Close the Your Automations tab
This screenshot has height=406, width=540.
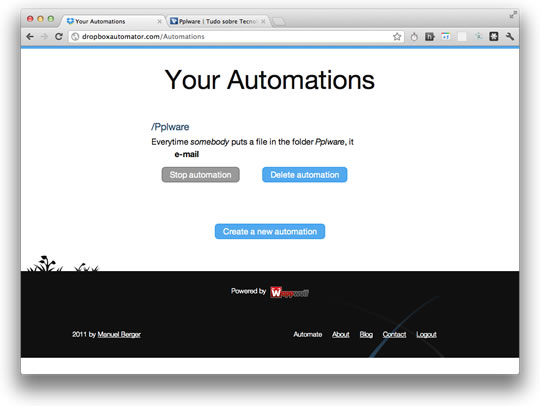[x=159, y=21]
